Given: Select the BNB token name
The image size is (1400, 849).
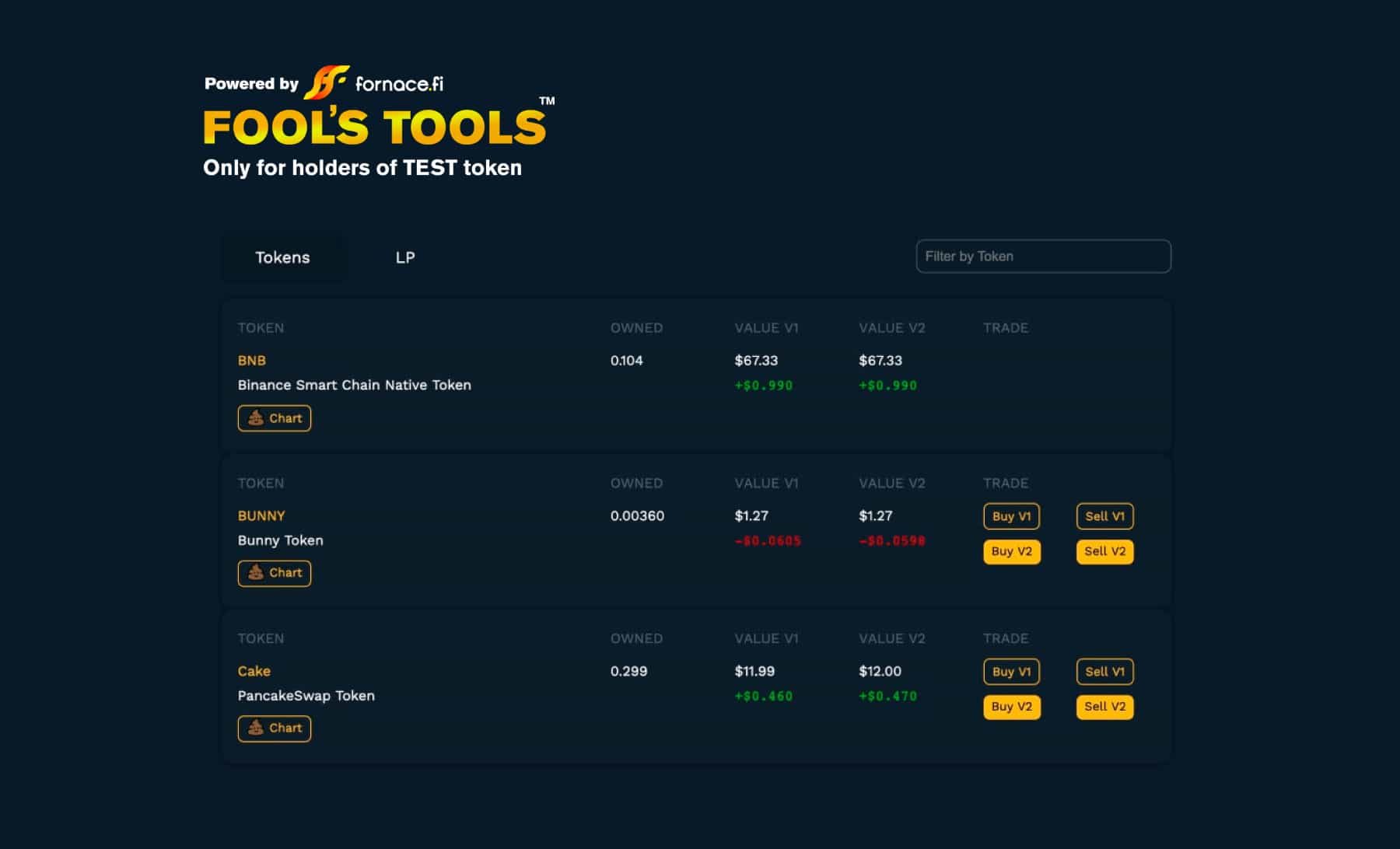Looking at the screenshot, I should click(252, 361).
